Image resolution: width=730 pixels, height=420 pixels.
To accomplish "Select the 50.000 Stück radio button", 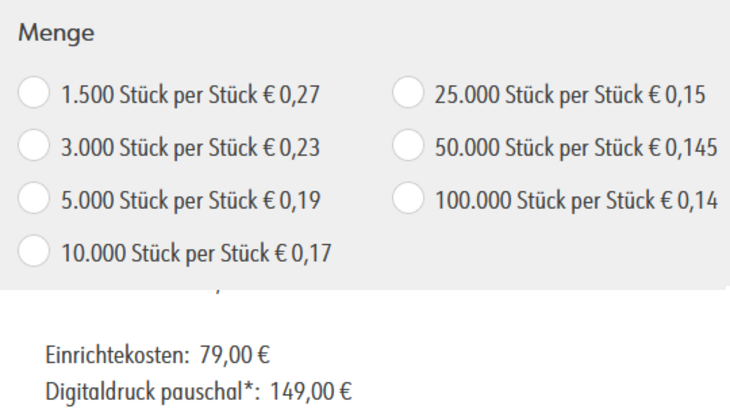I will (x=408, y=147).
